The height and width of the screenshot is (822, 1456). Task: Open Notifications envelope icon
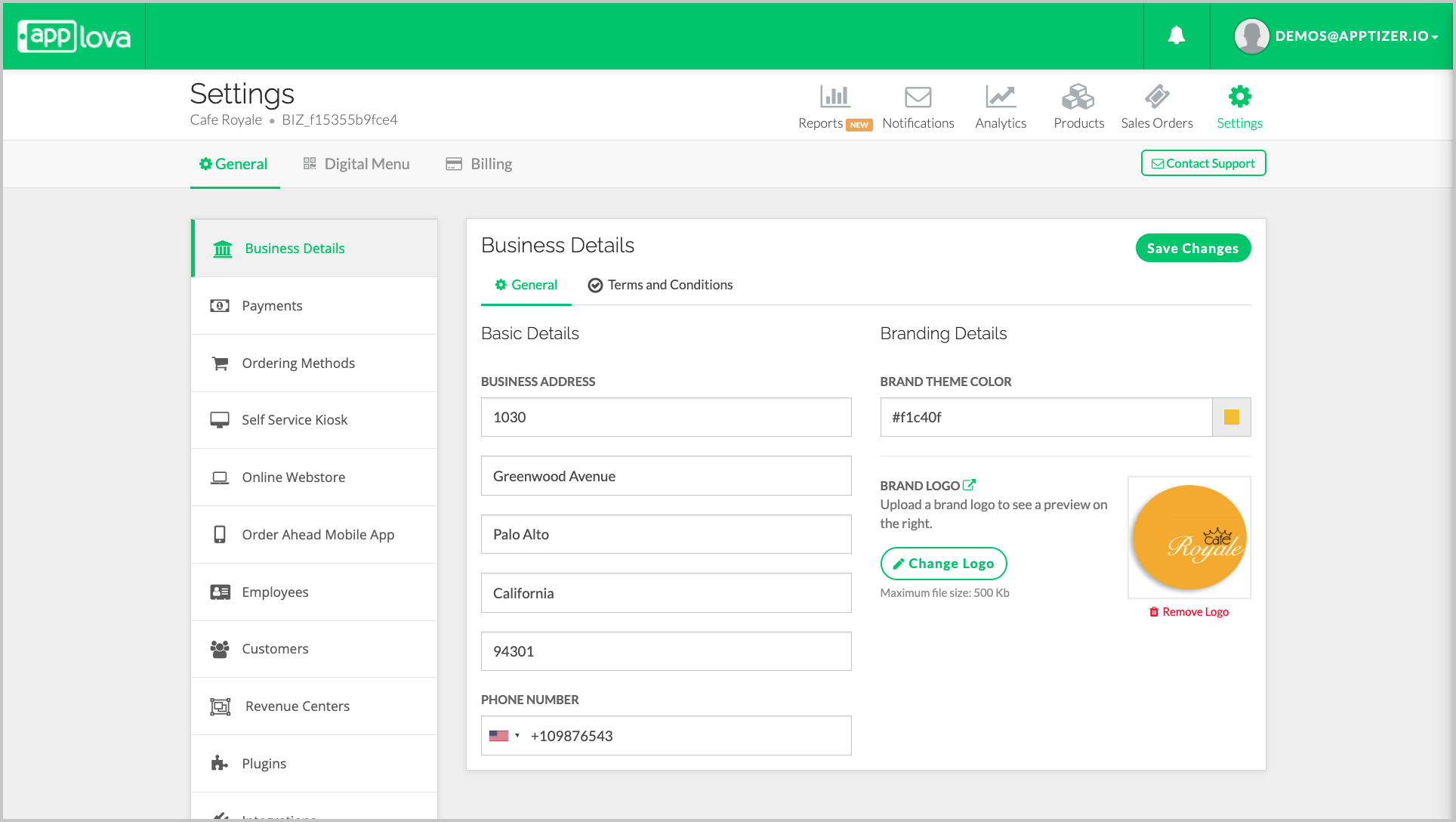click(918, 97)
